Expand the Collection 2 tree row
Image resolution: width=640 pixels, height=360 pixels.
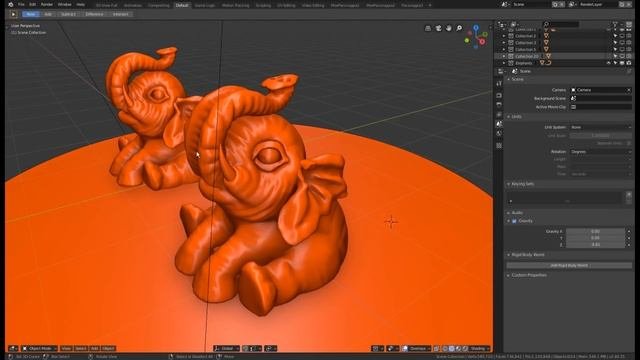point(504,36)
